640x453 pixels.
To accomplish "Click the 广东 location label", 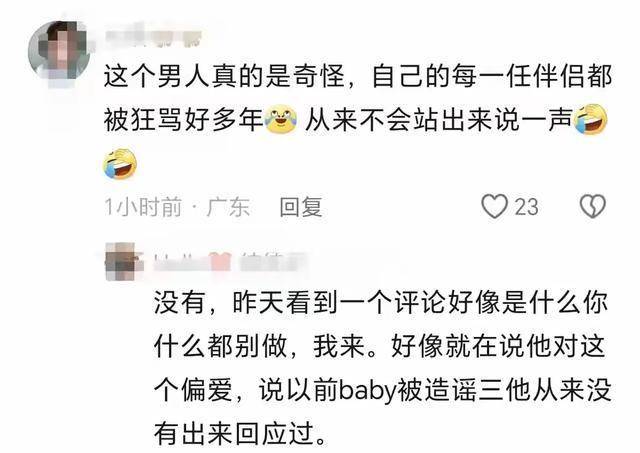I will [x=228, y=207].
